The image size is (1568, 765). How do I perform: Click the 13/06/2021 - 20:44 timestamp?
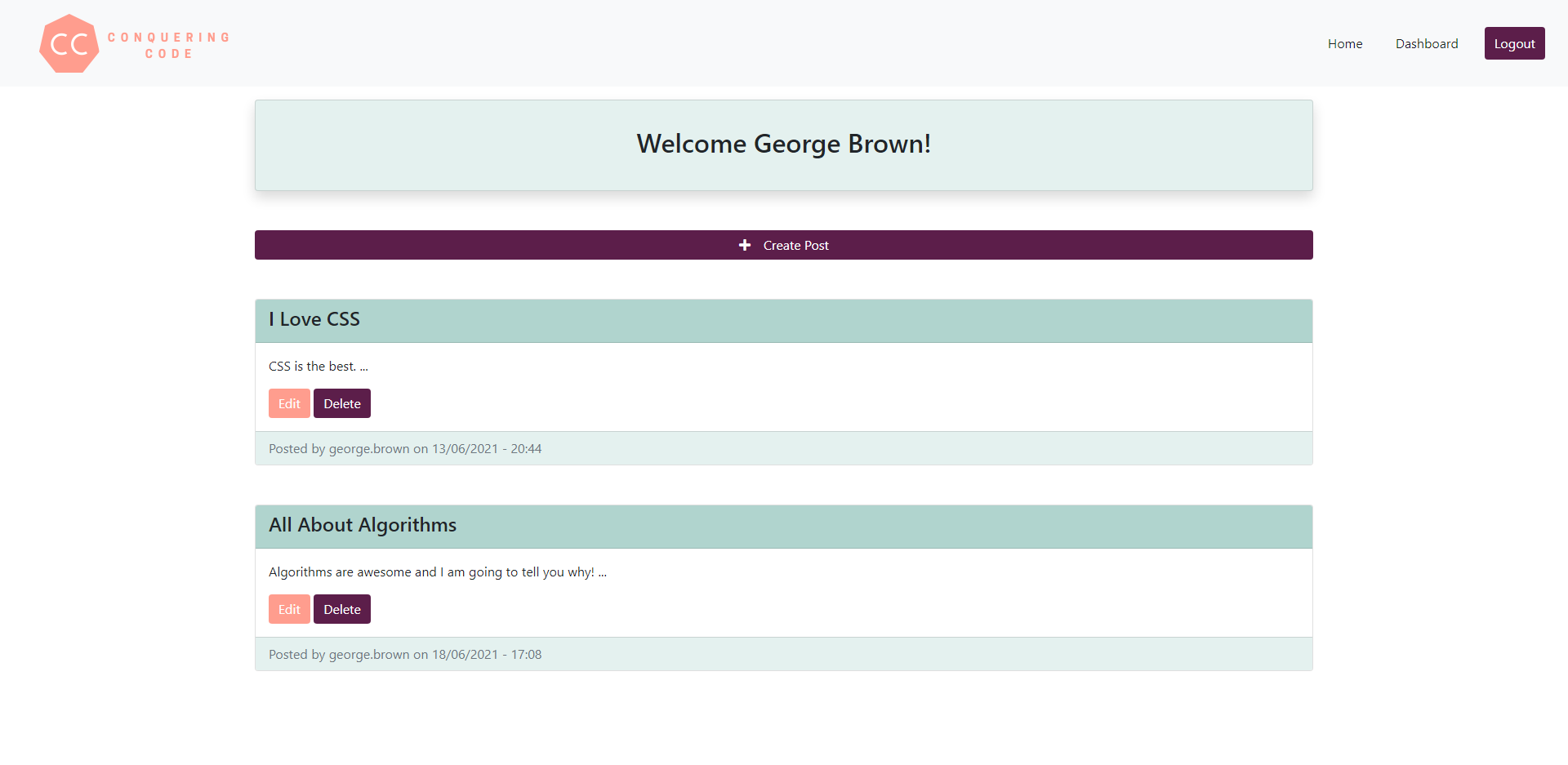(x=487, y=449)
